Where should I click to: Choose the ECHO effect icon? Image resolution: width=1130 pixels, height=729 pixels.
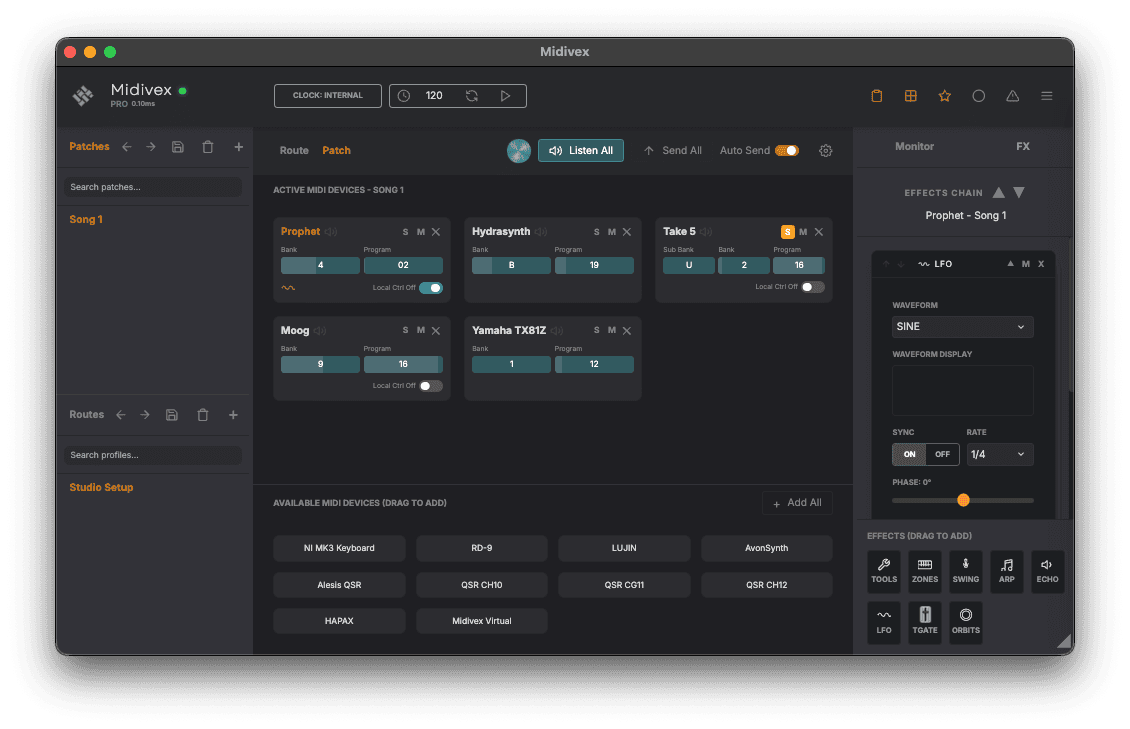tap(1047, 571)
